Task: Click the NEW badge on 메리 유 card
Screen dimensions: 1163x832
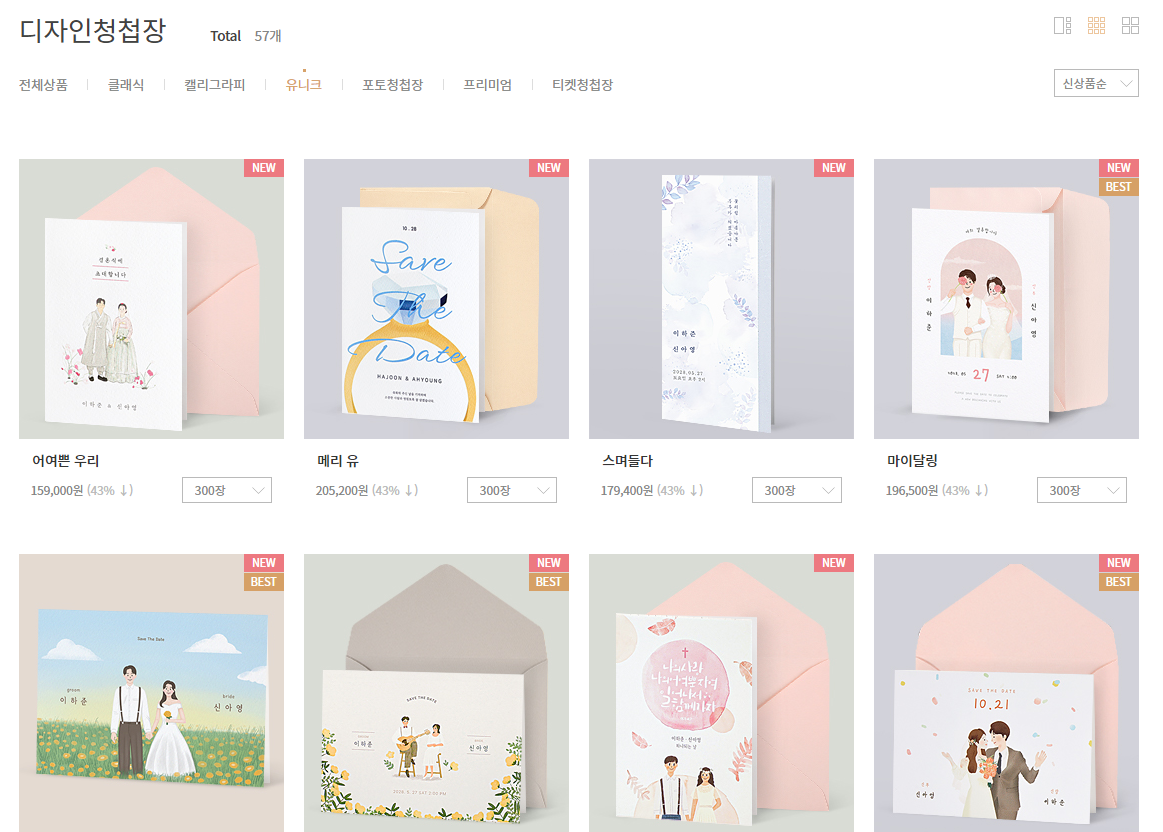Action: pyautogui.click(x=549, y=168)
